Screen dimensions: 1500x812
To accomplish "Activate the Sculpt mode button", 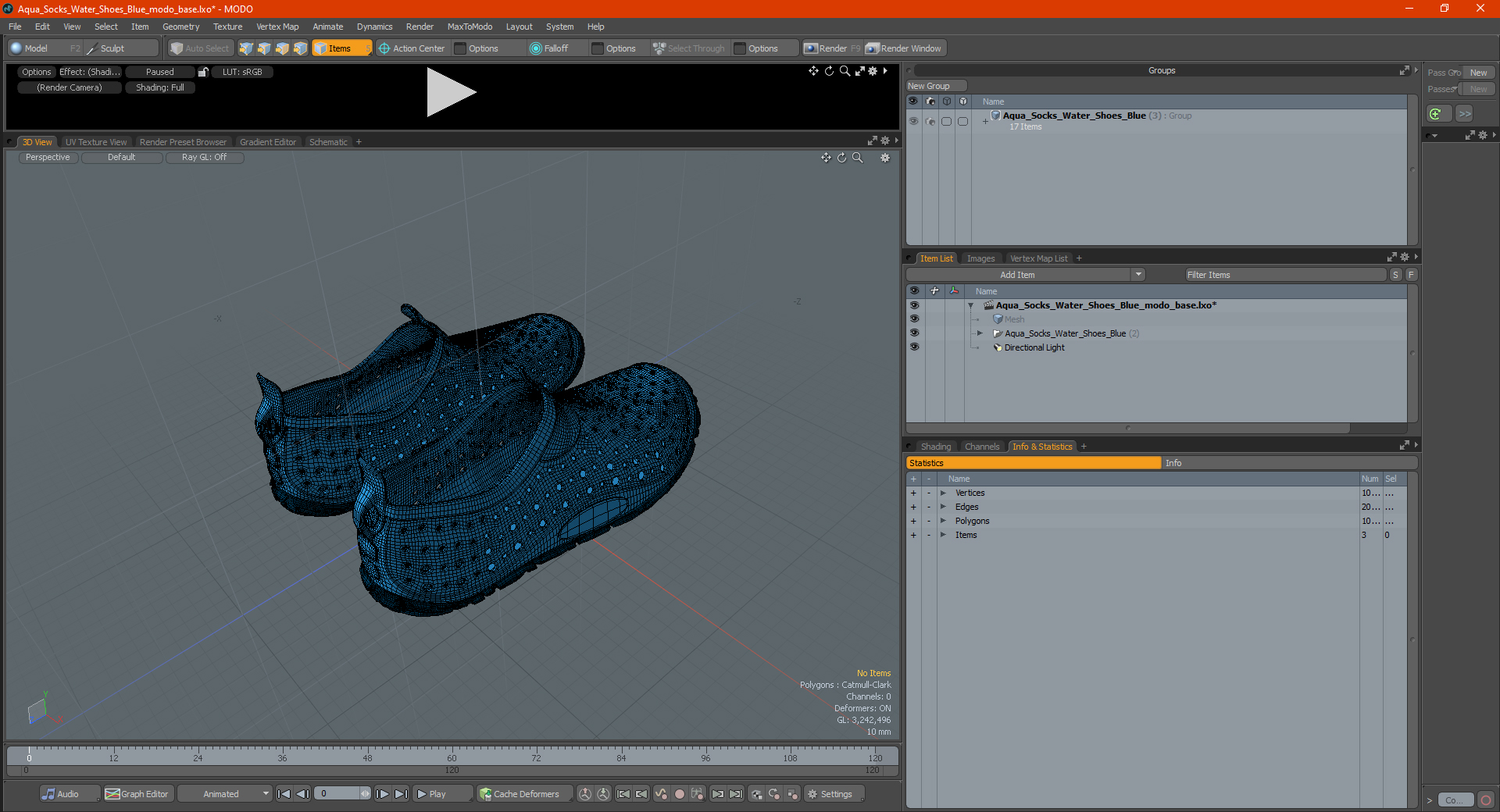I will click(120, 48).
